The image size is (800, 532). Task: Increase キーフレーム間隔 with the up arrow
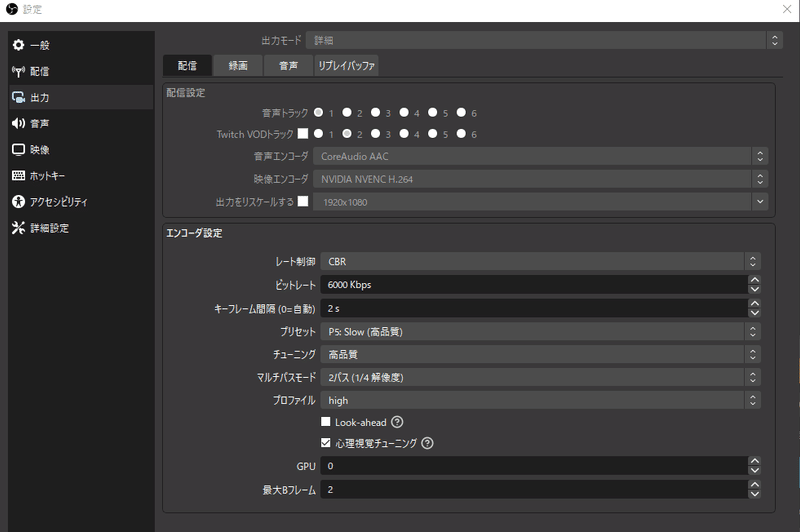coord(755,303)
